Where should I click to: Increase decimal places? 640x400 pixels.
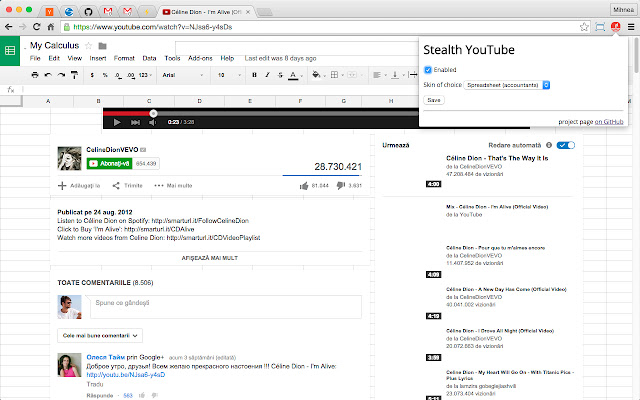coord(131,75)
